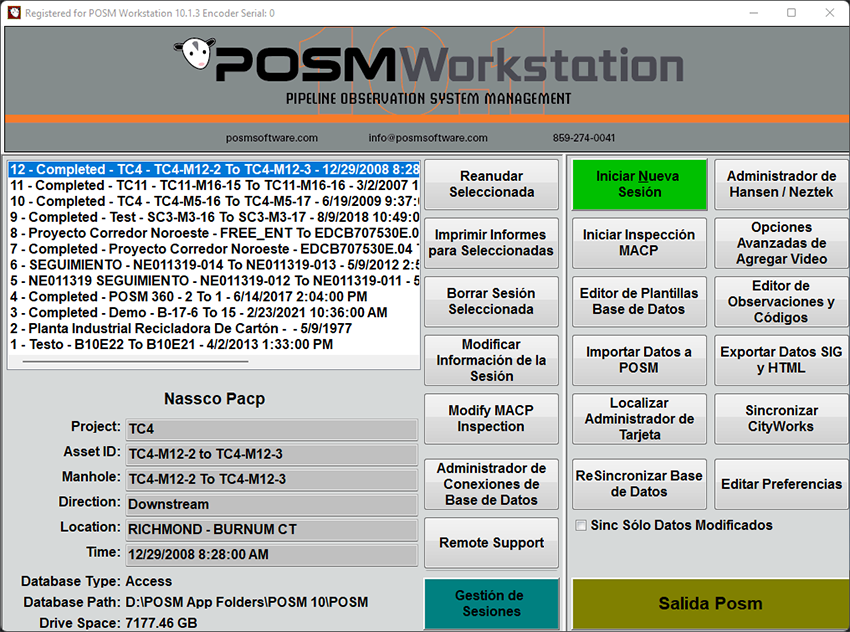
Task: Click Drive Space 7177.46 GB value
Action: 162,623
